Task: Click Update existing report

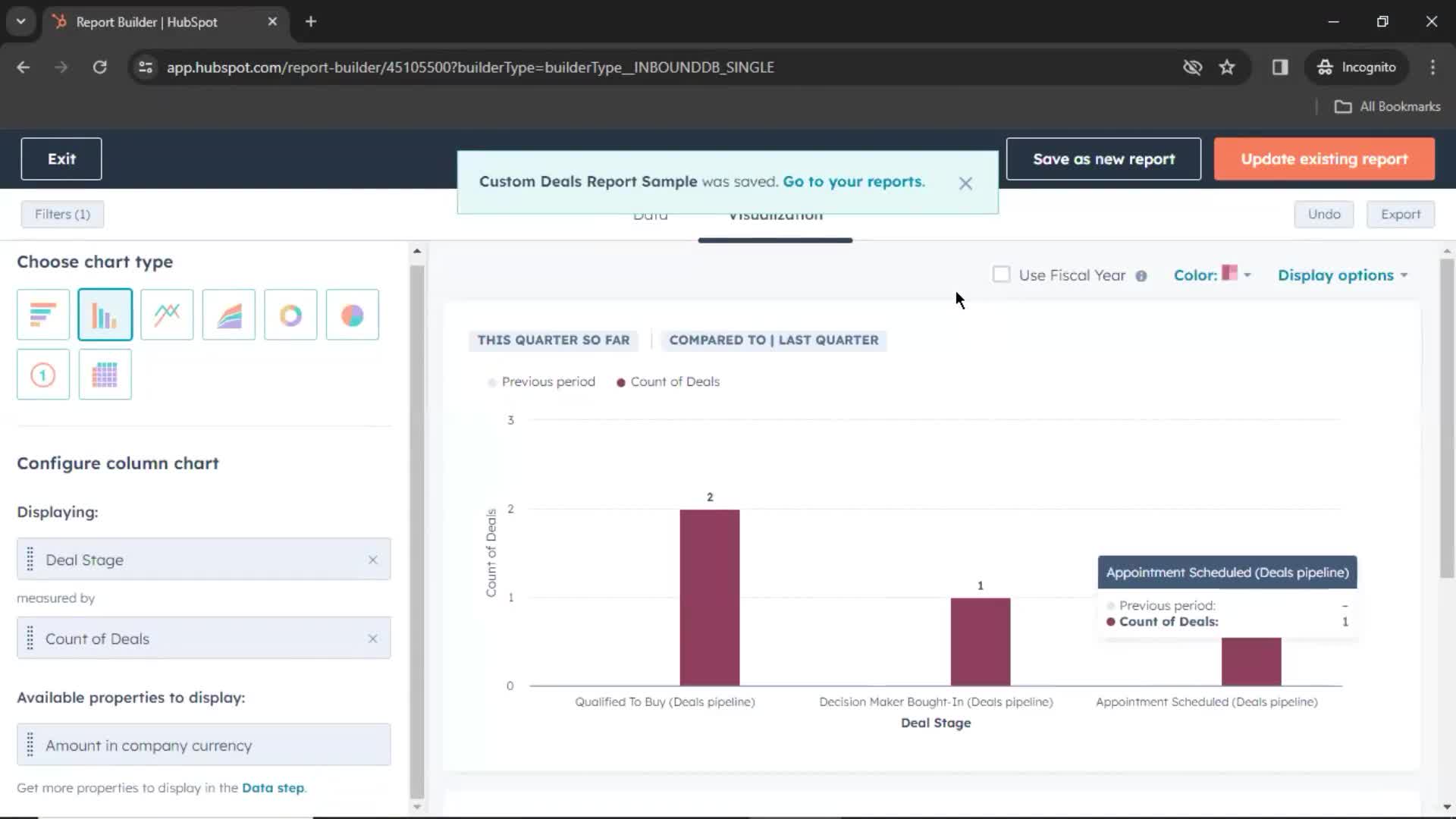Action: tap(1324, 159)
